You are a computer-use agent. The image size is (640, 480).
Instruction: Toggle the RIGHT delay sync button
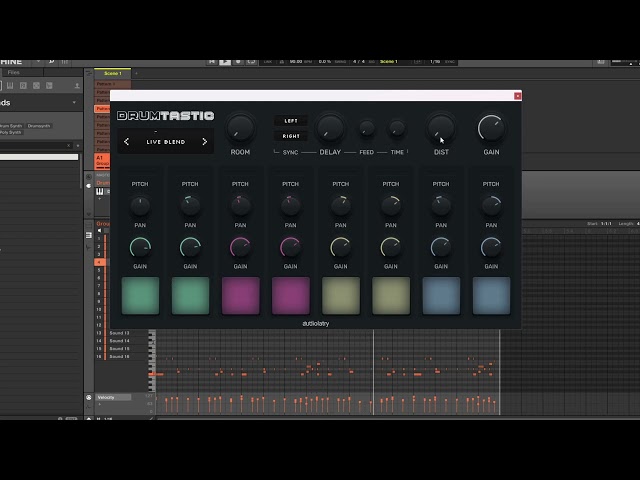(291, 136)
